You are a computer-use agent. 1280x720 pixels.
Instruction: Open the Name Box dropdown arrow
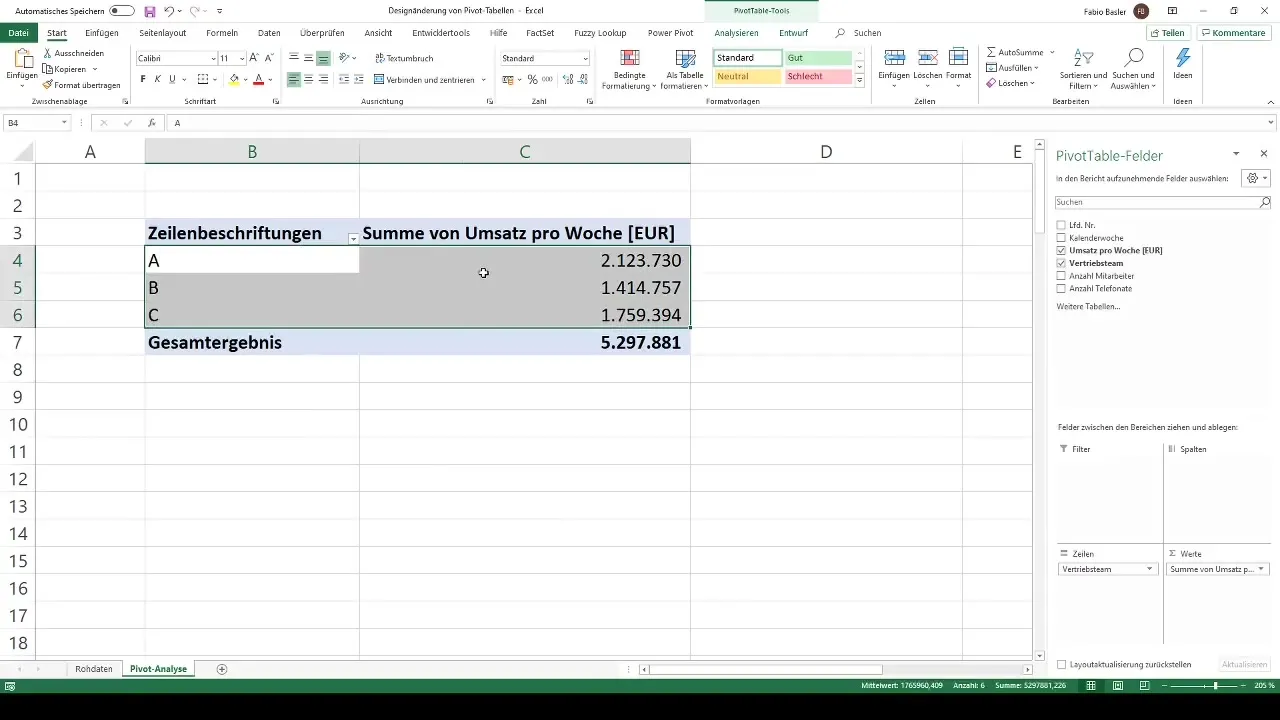point(64,123)
